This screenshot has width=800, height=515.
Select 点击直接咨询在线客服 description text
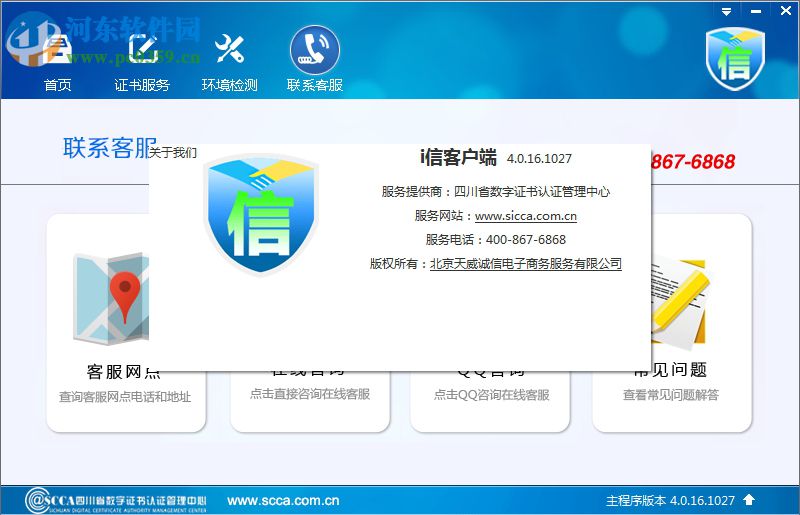click(x=310, y=394)
